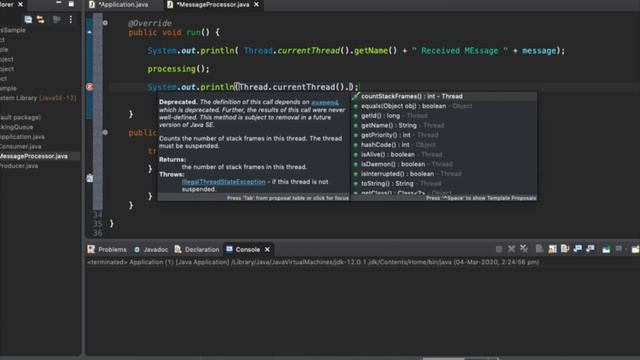
Task: Close the Console view tab
Action: tap(267, 249)
